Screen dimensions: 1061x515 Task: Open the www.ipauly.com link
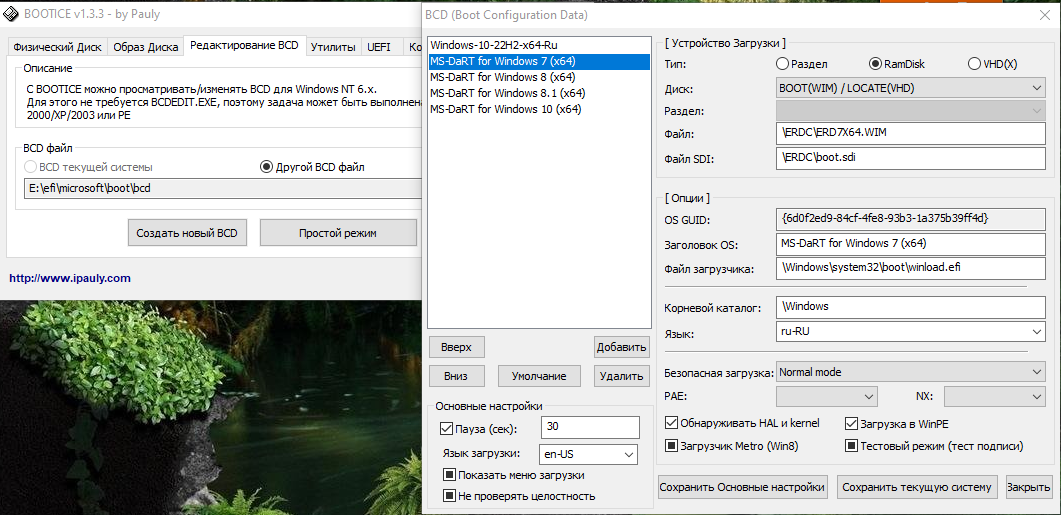[70, 278]
